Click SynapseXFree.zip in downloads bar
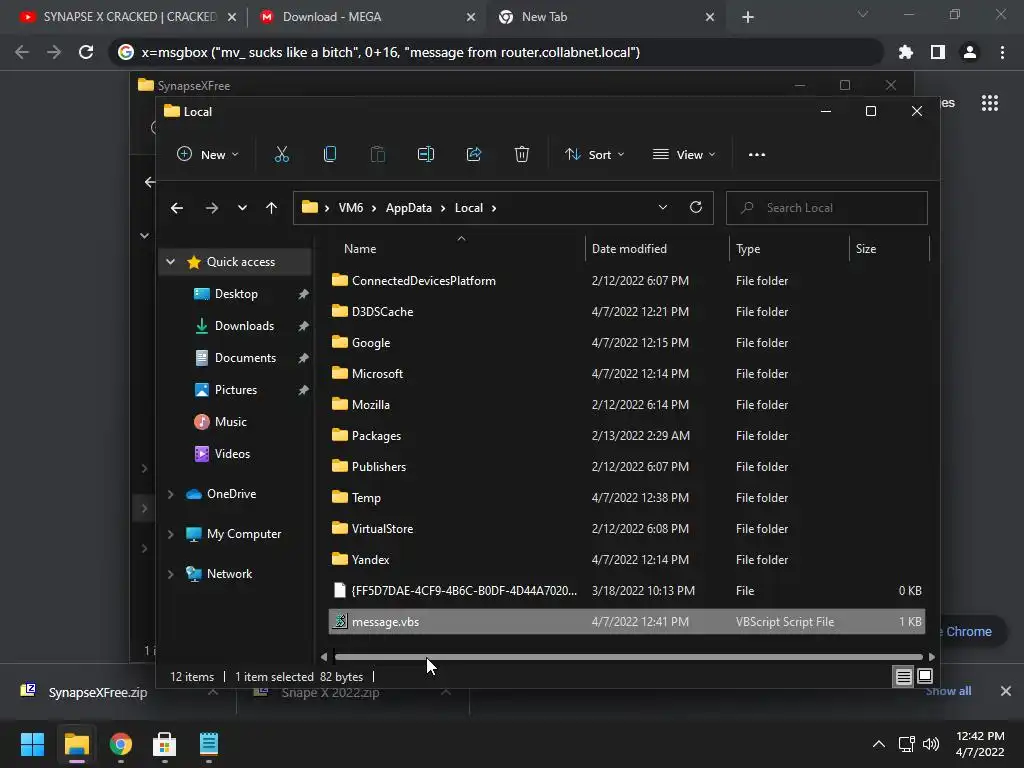The height and width of the screenshot is (768, 1024). (x=98, y=692)
